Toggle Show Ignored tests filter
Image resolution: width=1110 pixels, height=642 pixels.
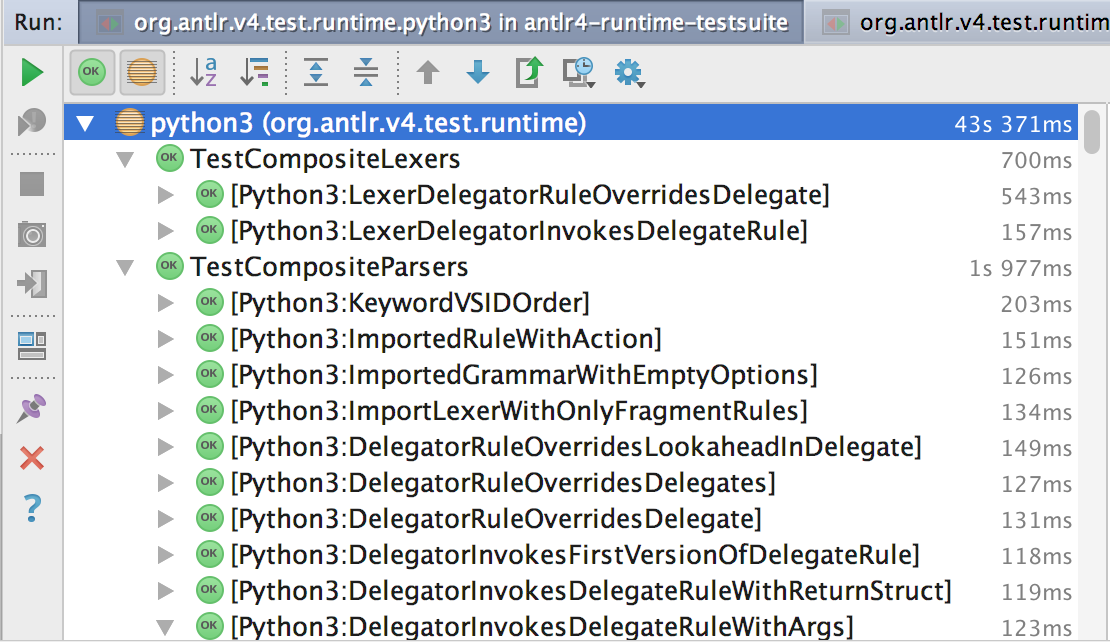(x=143, y=72)
